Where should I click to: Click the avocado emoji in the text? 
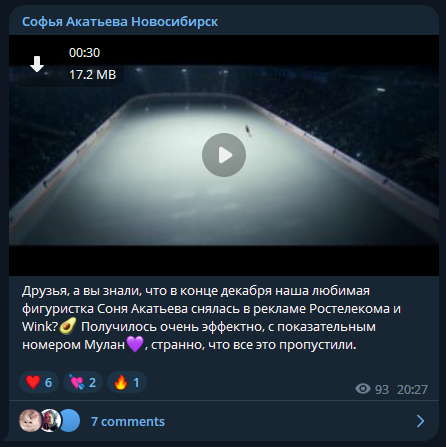pyautogui.click(x=68, y=326)
